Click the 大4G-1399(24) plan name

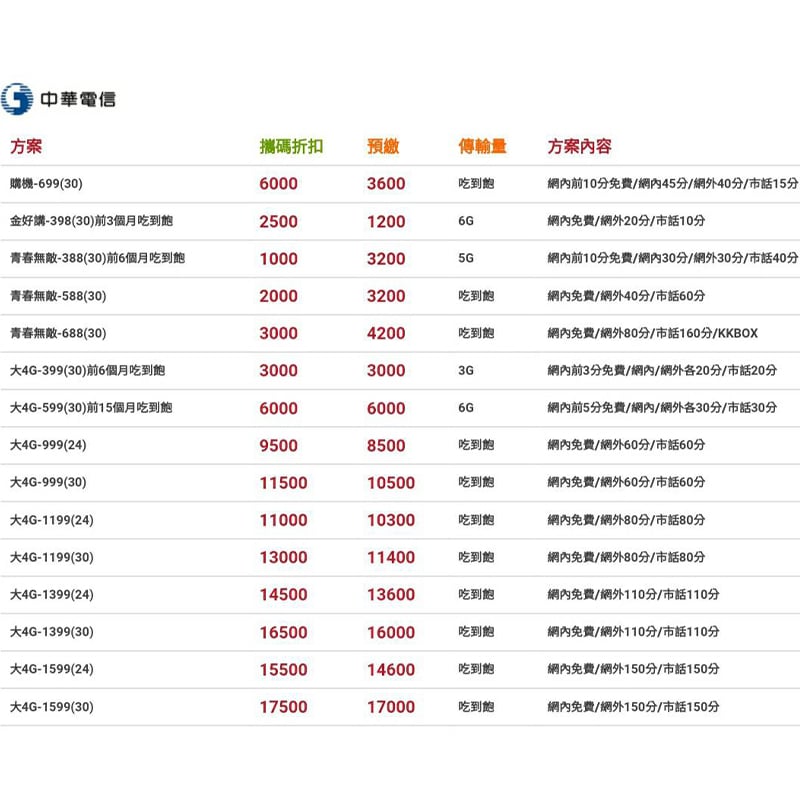pyautogui.click(x=52, y=594)
